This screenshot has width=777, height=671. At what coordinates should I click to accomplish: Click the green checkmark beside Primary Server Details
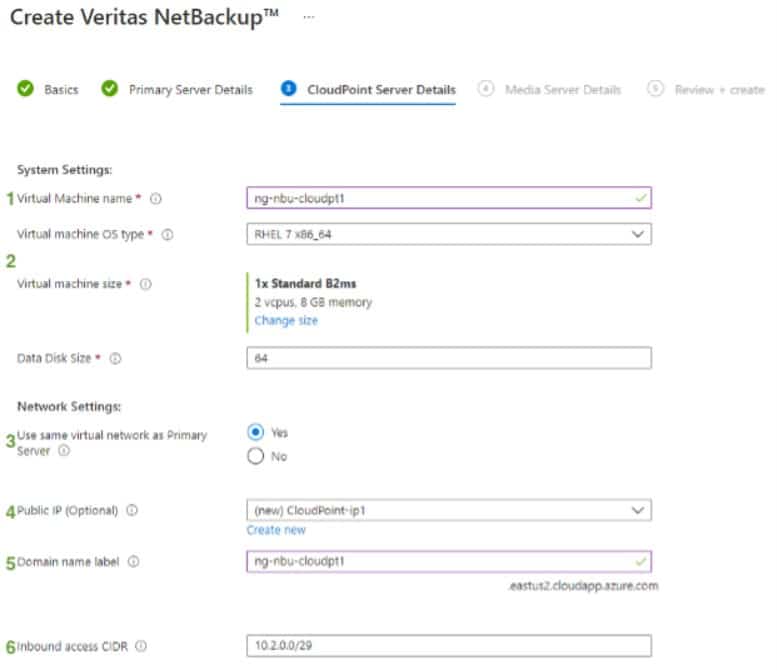(x=110, y=89)
